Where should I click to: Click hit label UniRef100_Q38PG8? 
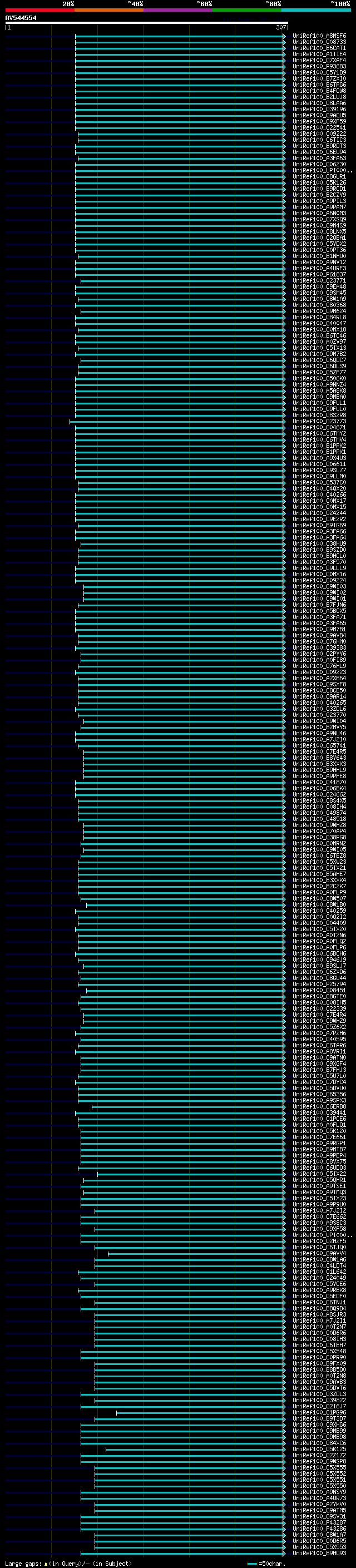click(319, 838)
